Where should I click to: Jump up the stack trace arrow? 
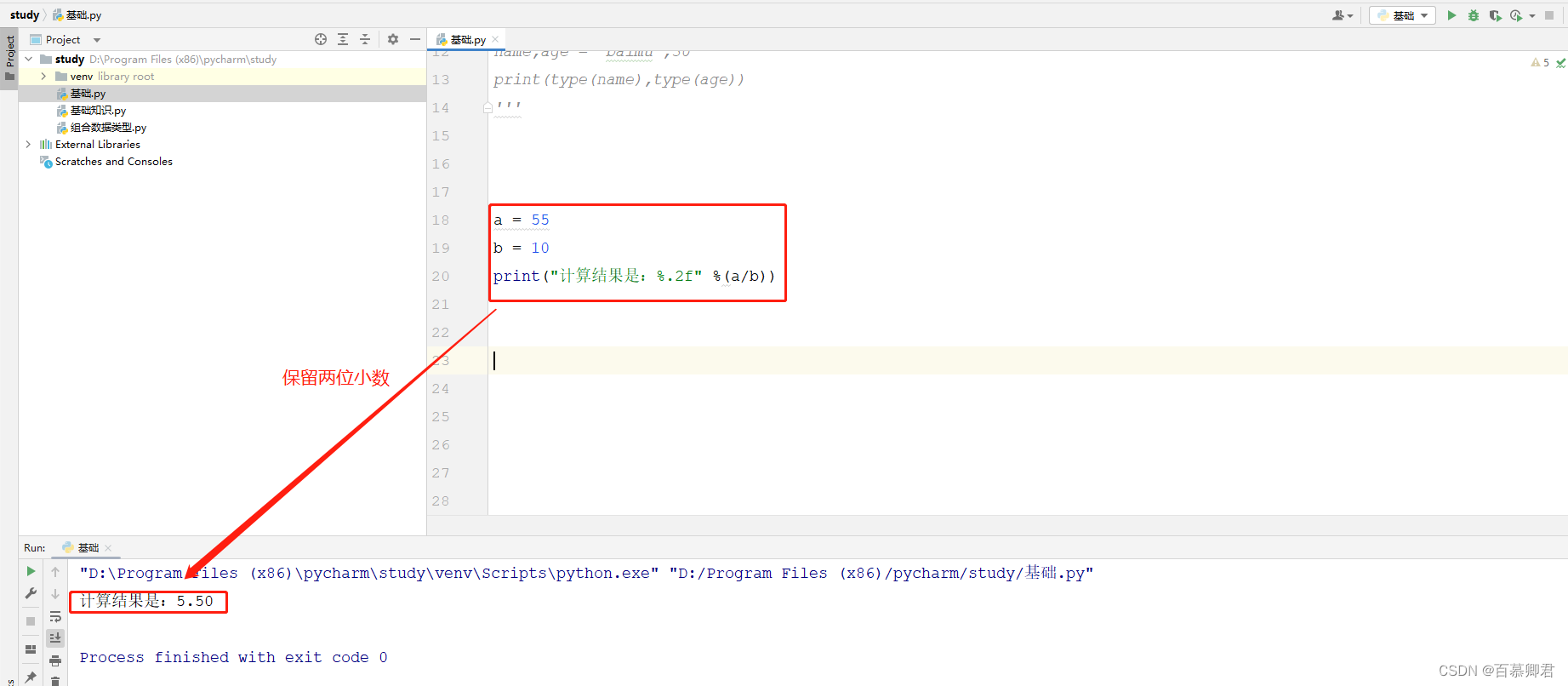[x=55, y=572]
